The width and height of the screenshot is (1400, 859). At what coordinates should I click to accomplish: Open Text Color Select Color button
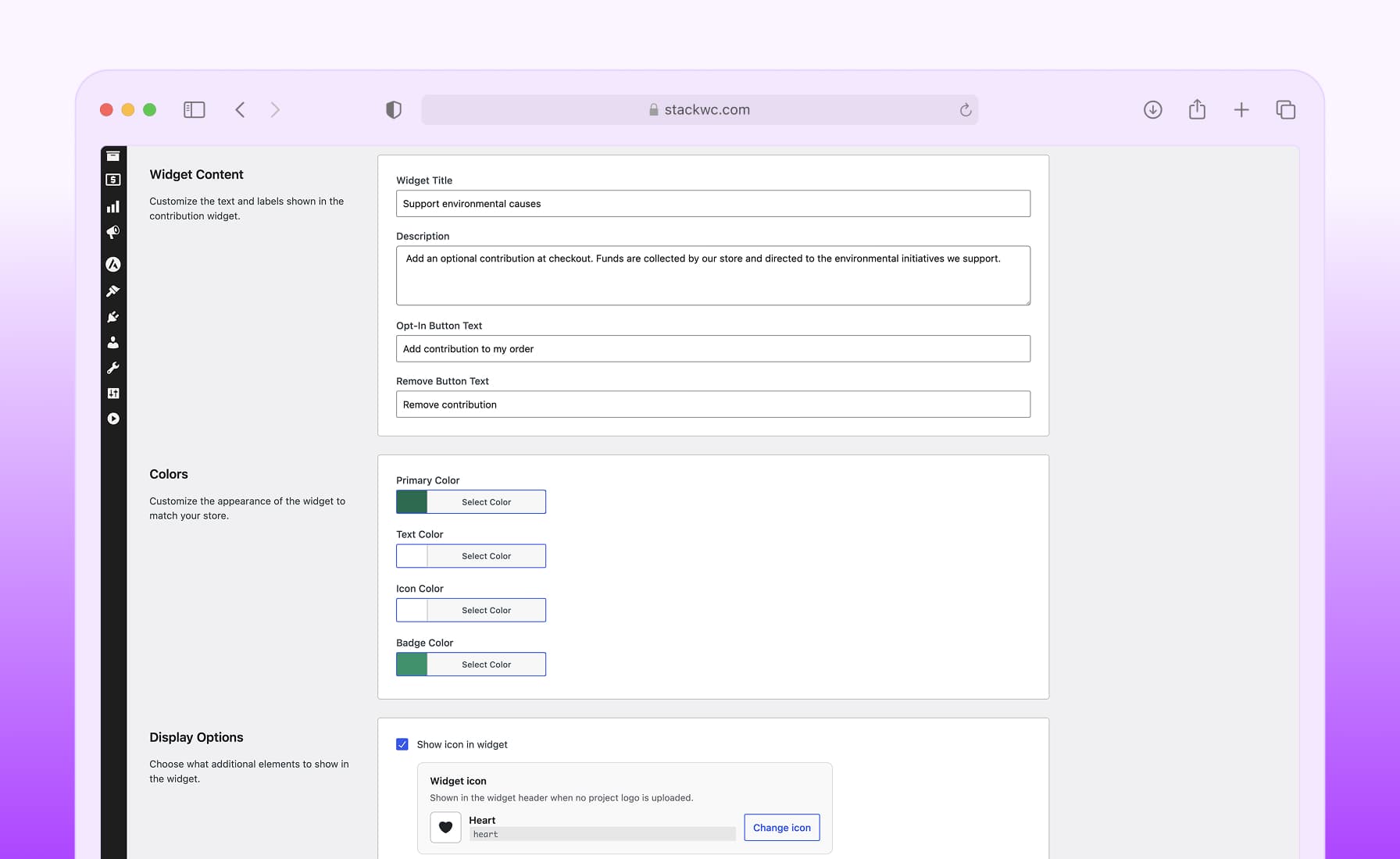[x=486, y=556]
